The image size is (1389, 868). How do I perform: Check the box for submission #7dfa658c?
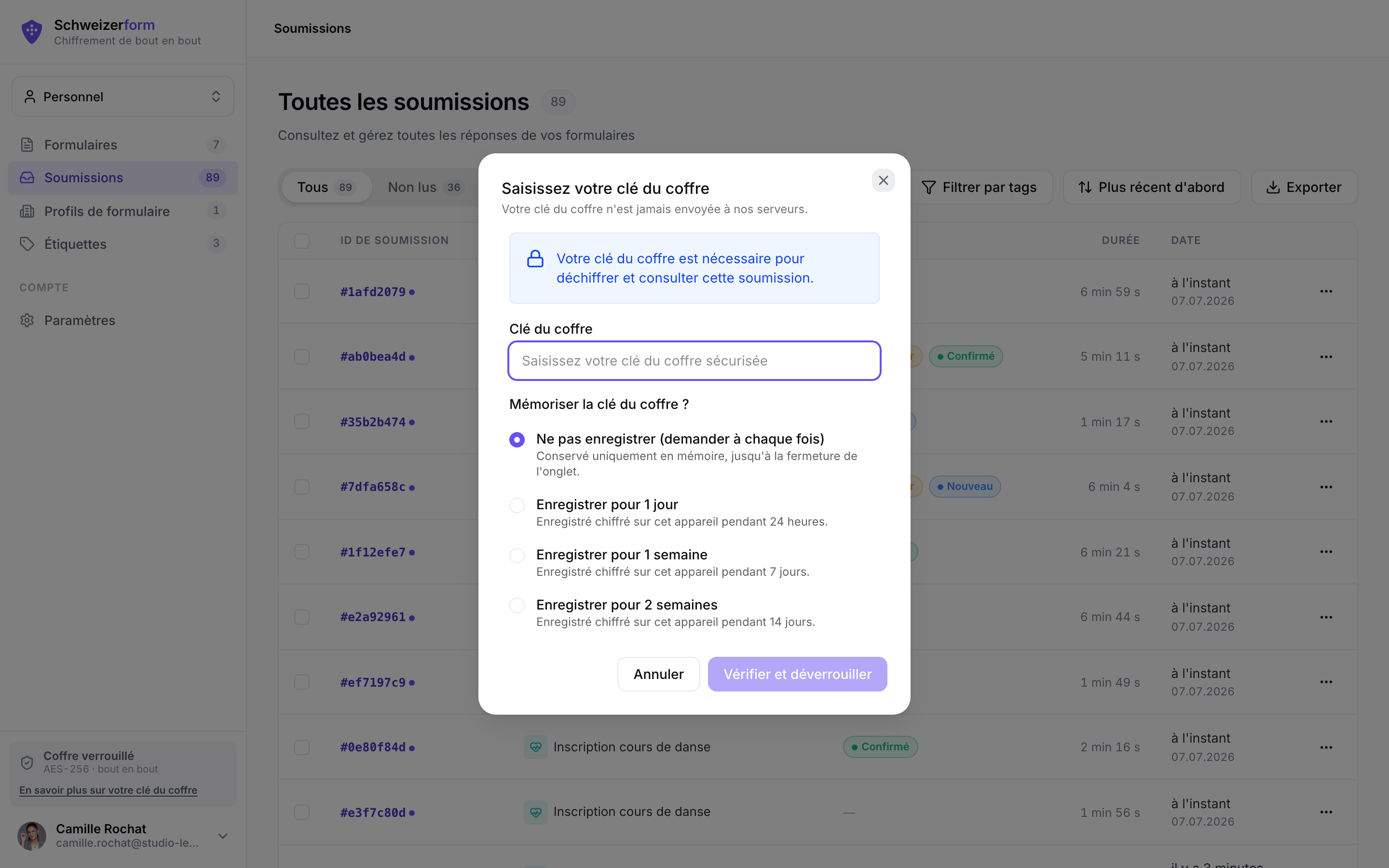click(302, 487)
